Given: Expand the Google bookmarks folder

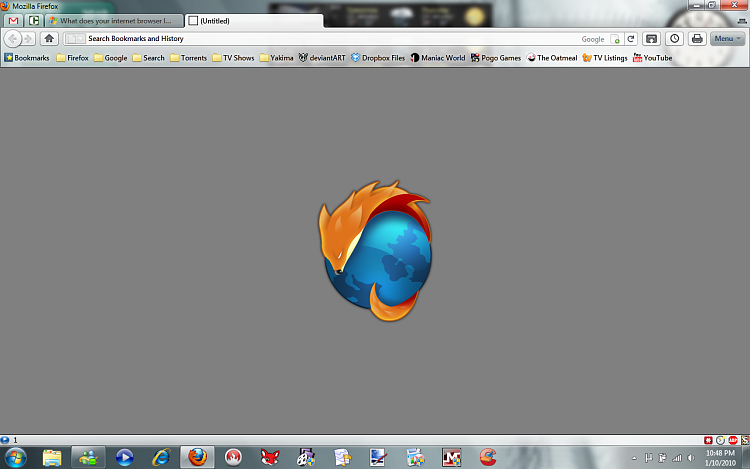Looking at the screenshot, I should [110, 58].
